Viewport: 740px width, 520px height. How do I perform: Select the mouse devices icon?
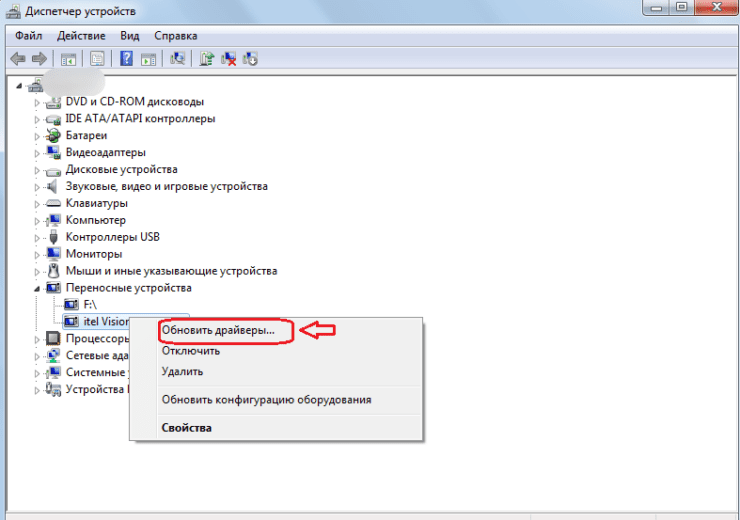coord(54,271)
